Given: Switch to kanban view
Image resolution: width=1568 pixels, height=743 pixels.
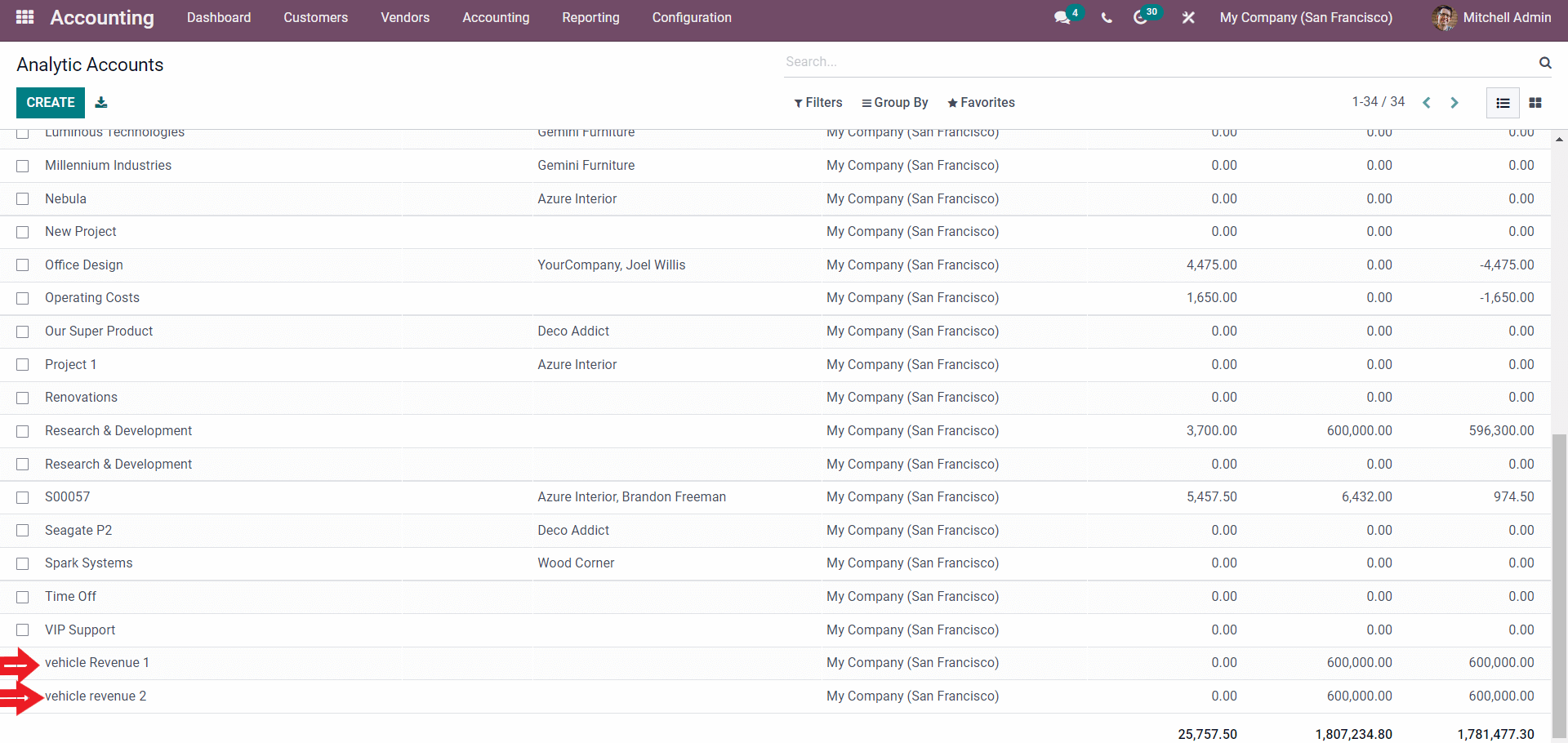Looking at the screenshot, I should 1535,103.
